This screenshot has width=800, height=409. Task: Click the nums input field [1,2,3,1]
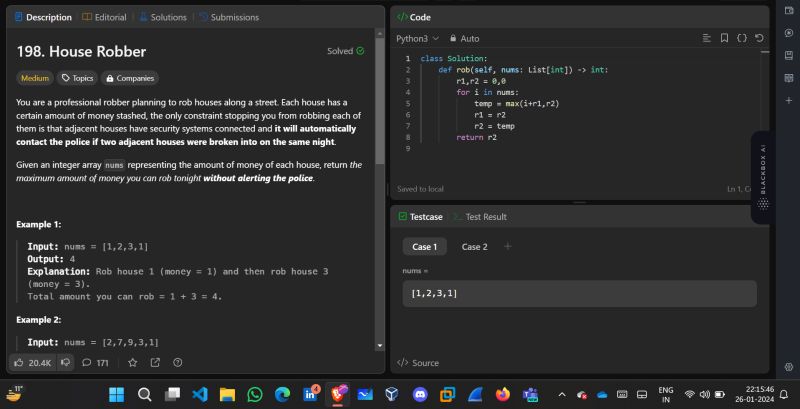point(579,294)
